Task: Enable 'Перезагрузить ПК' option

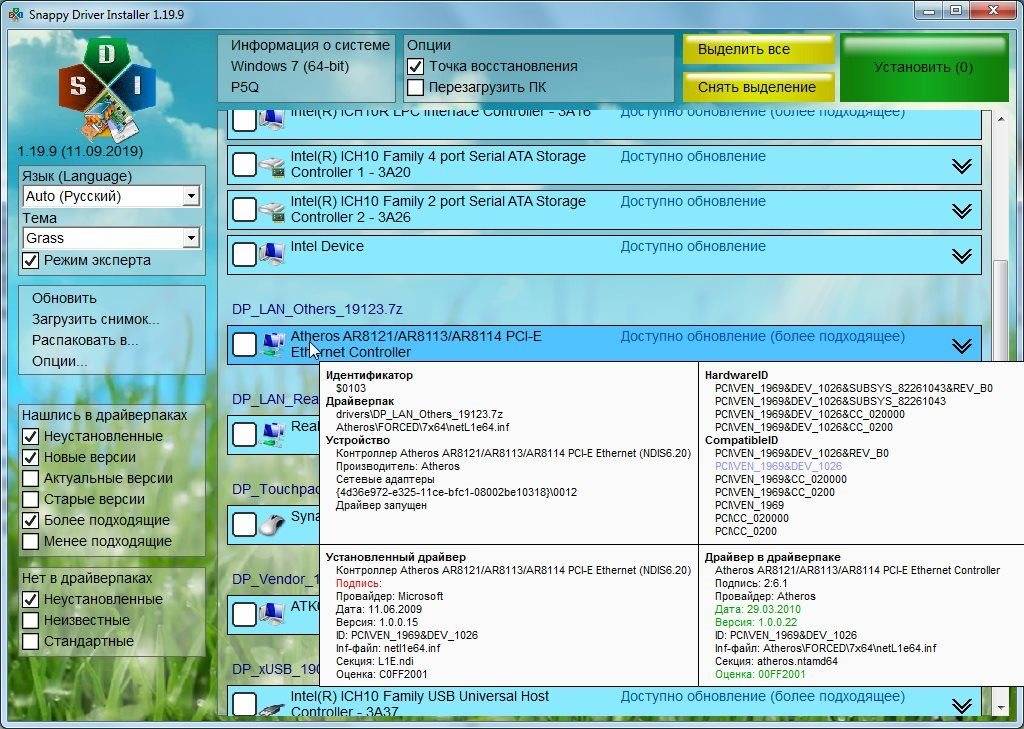Action: point(415,88)
